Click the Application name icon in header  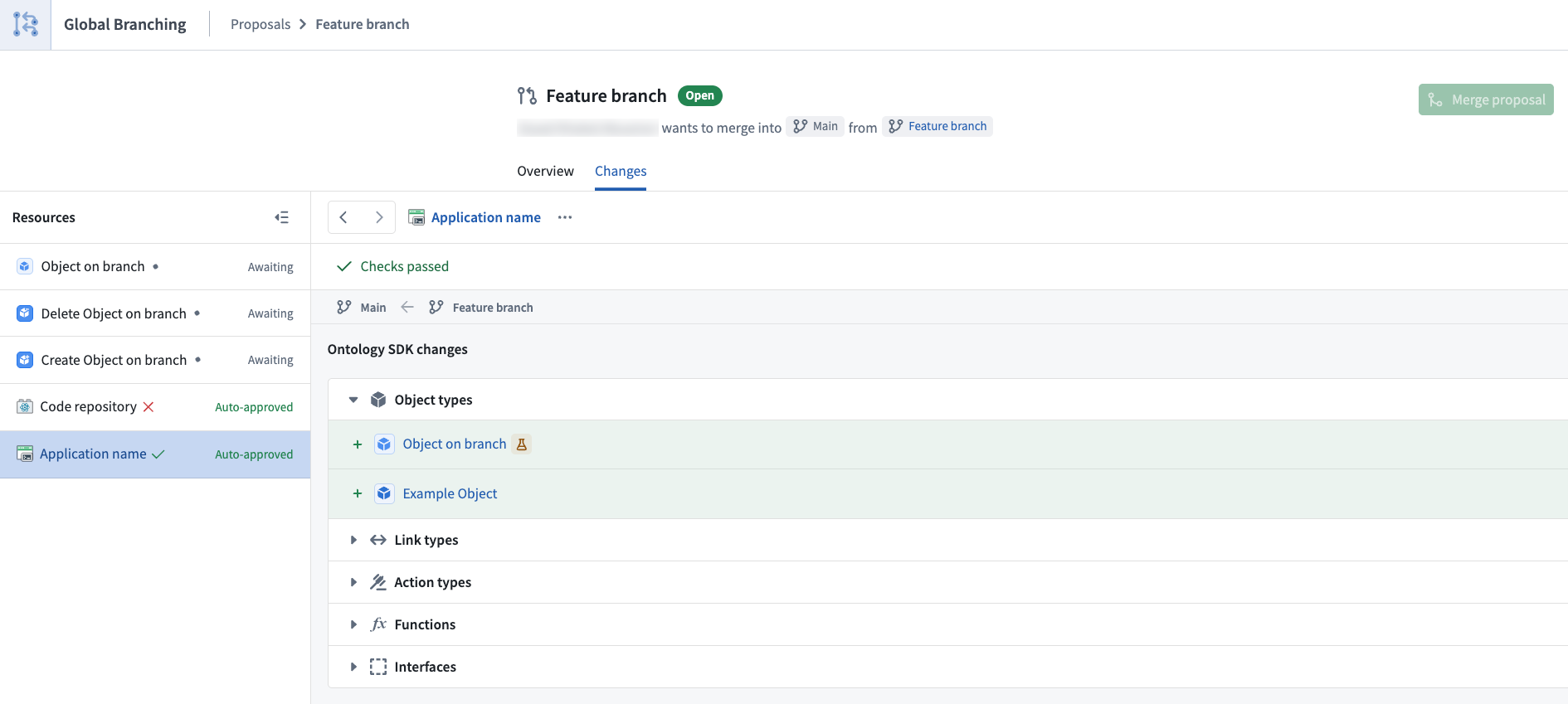click(416, 217)
